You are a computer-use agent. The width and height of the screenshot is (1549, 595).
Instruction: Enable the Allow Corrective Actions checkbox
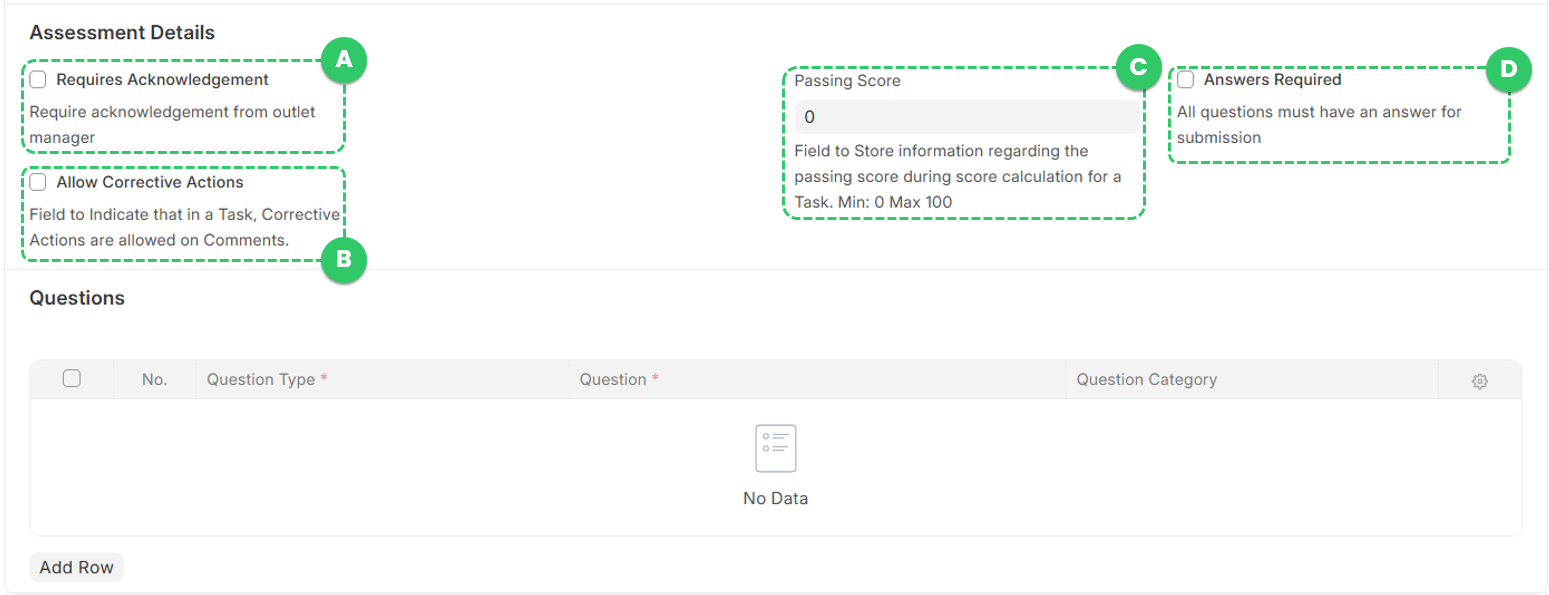(36, 182)
